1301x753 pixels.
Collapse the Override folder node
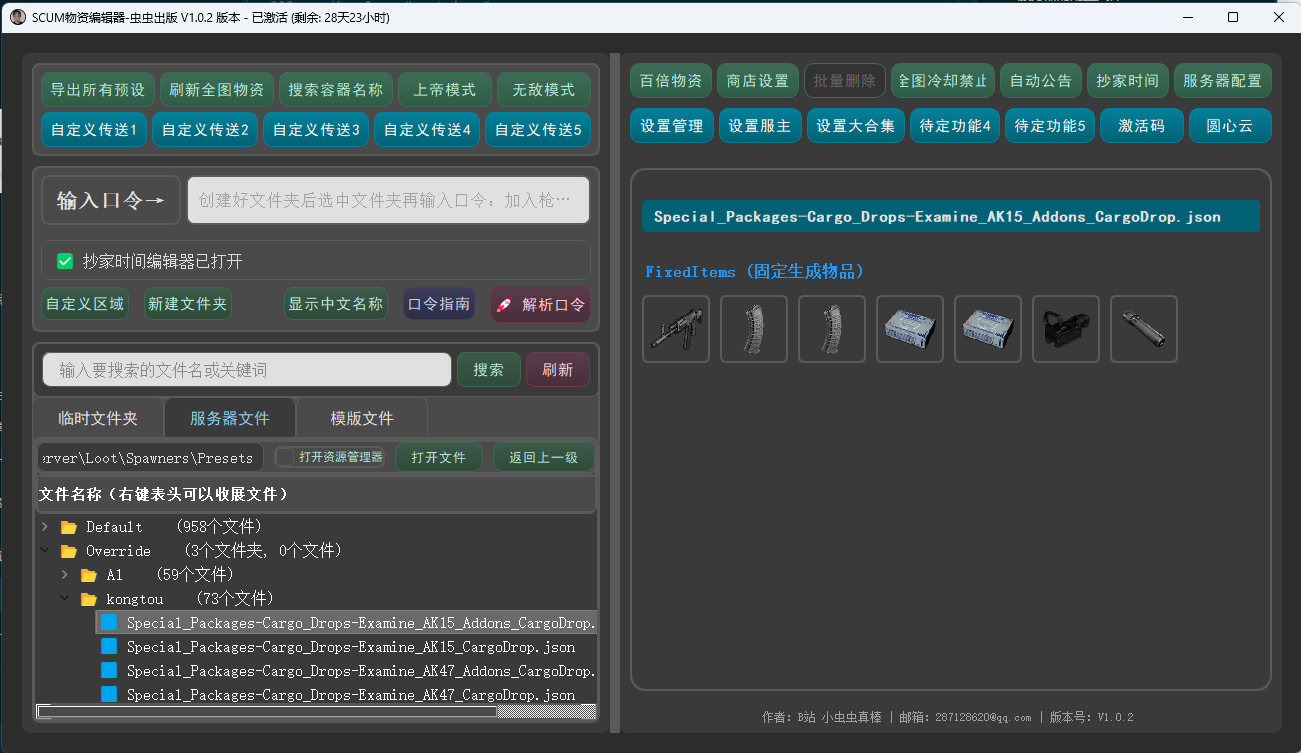(44, 551)
